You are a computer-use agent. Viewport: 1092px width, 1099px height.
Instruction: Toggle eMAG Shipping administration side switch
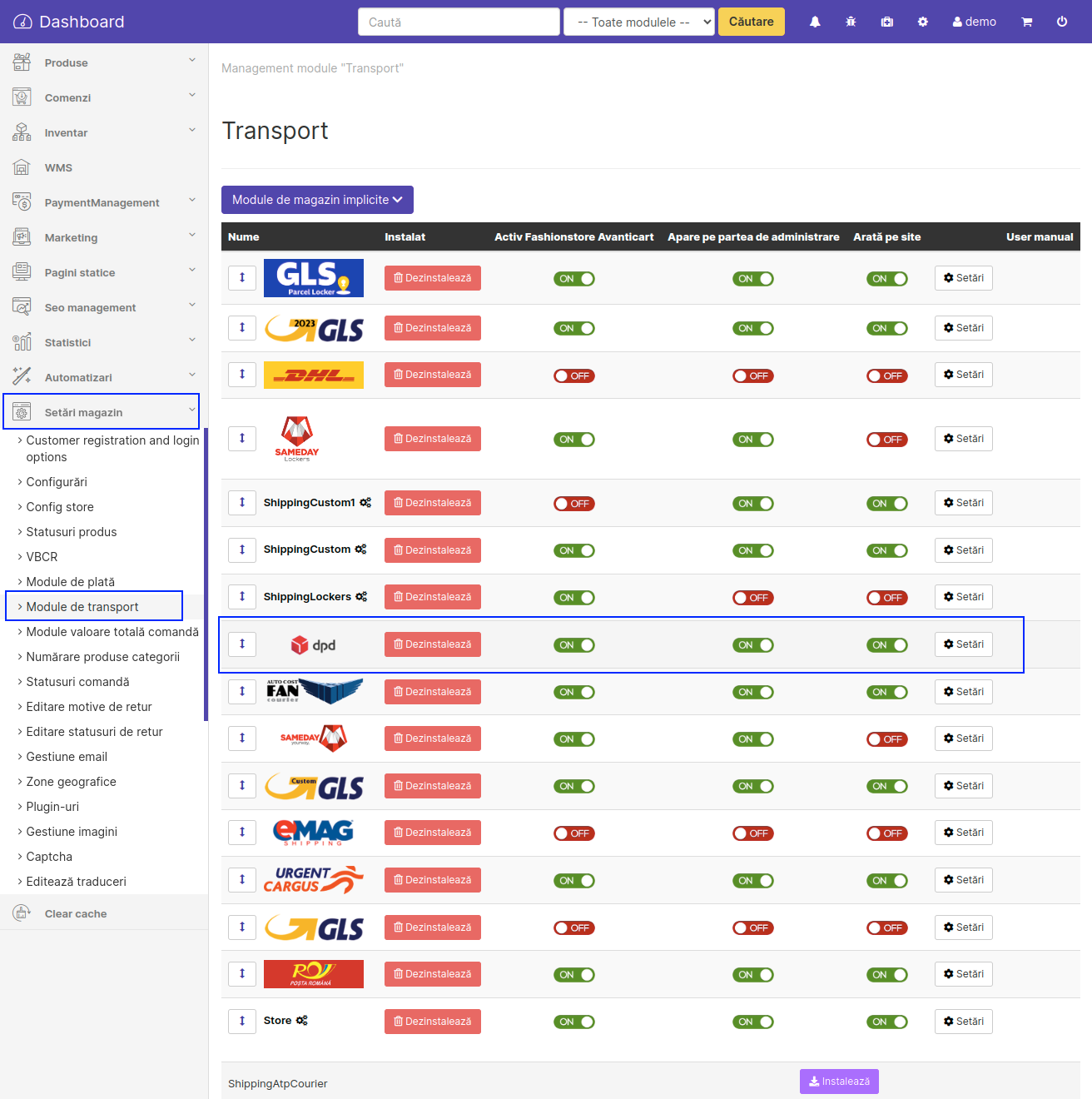click(753, 833)
